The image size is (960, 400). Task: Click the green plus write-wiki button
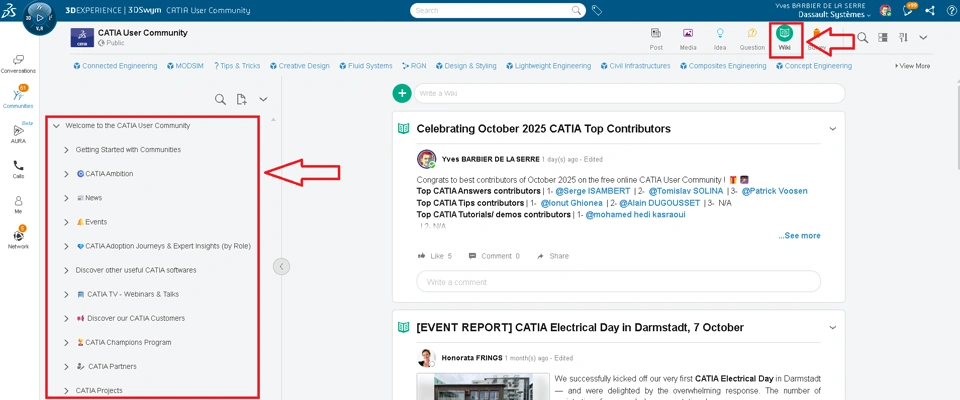pos(402,93)
